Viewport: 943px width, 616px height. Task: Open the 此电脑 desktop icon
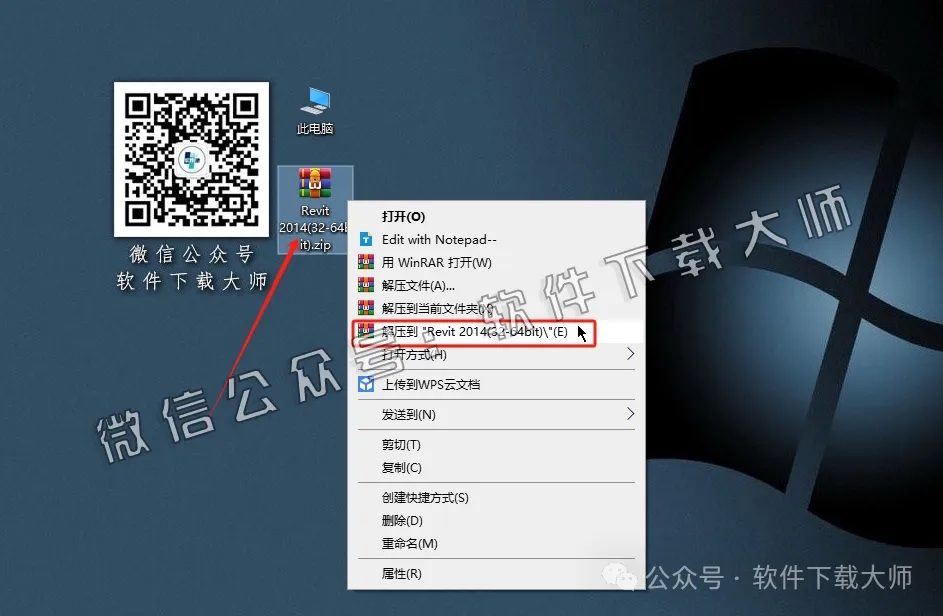pos(313,103)
